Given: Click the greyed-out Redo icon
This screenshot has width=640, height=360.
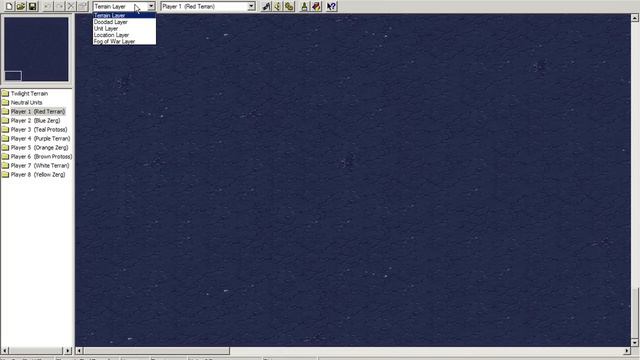Looking at the screenshot, I should [x=60, y=6].
